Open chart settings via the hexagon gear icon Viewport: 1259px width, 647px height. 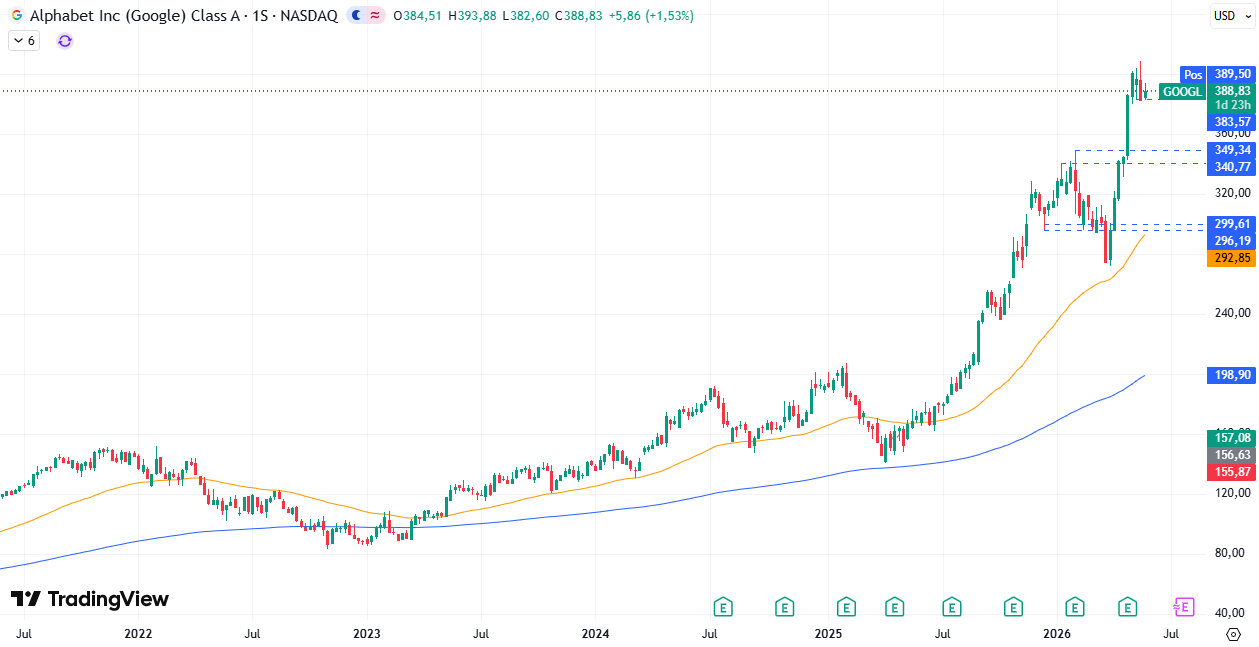(x=1233, y=634)
